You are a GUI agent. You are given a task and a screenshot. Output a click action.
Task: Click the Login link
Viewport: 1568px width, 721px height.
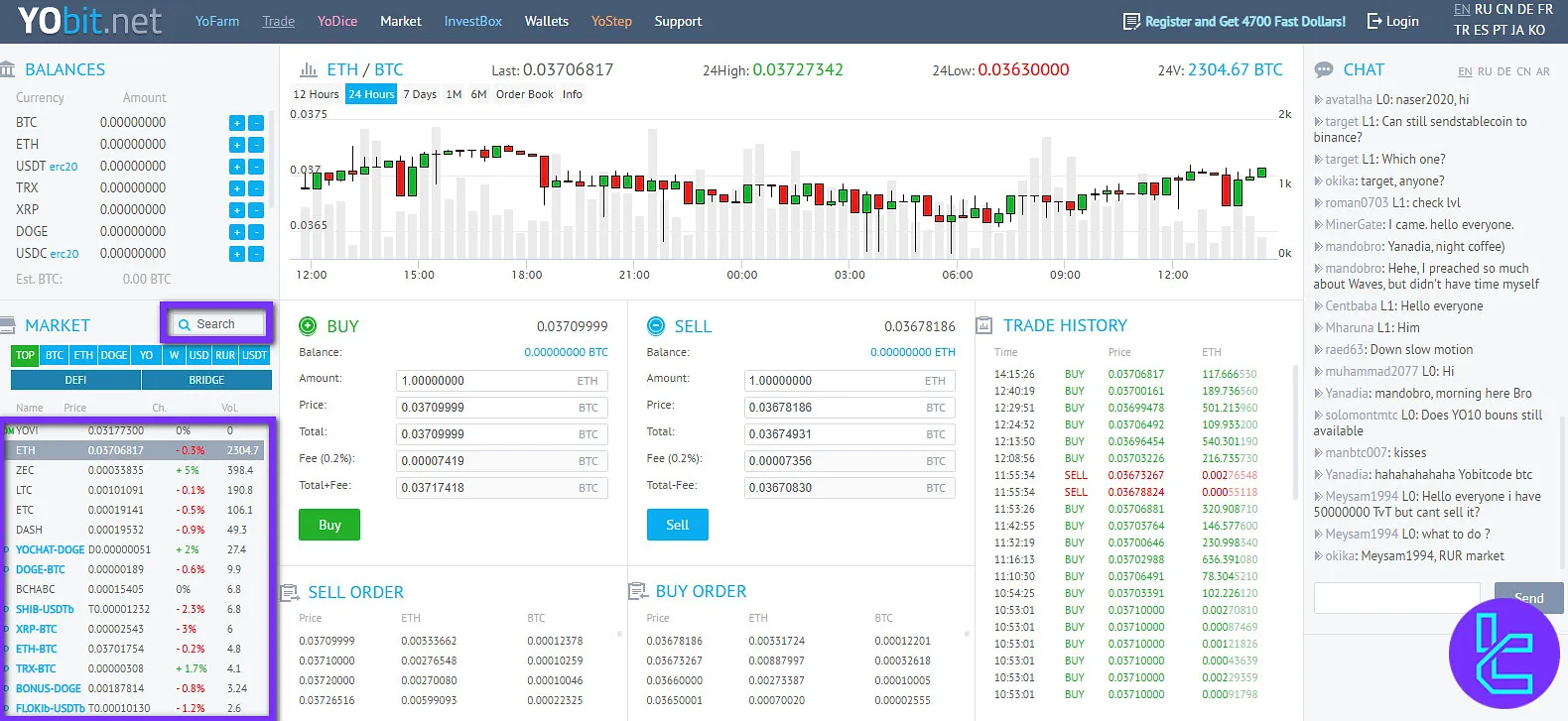click(1402, 21)
